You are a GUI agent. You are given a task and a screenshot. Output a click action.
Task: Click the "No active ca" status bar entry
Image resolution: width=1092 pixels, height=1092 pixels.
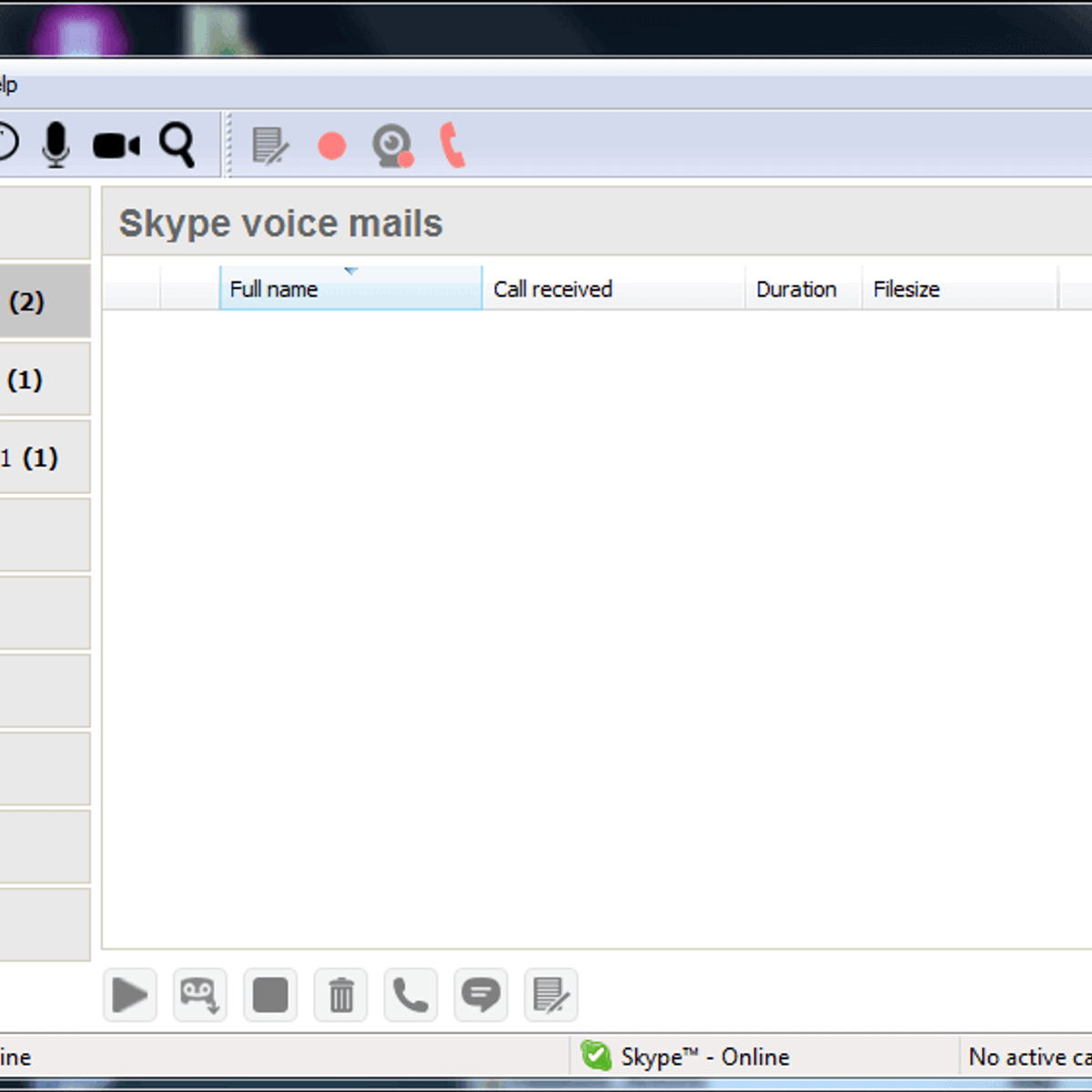point(1029,1057)
